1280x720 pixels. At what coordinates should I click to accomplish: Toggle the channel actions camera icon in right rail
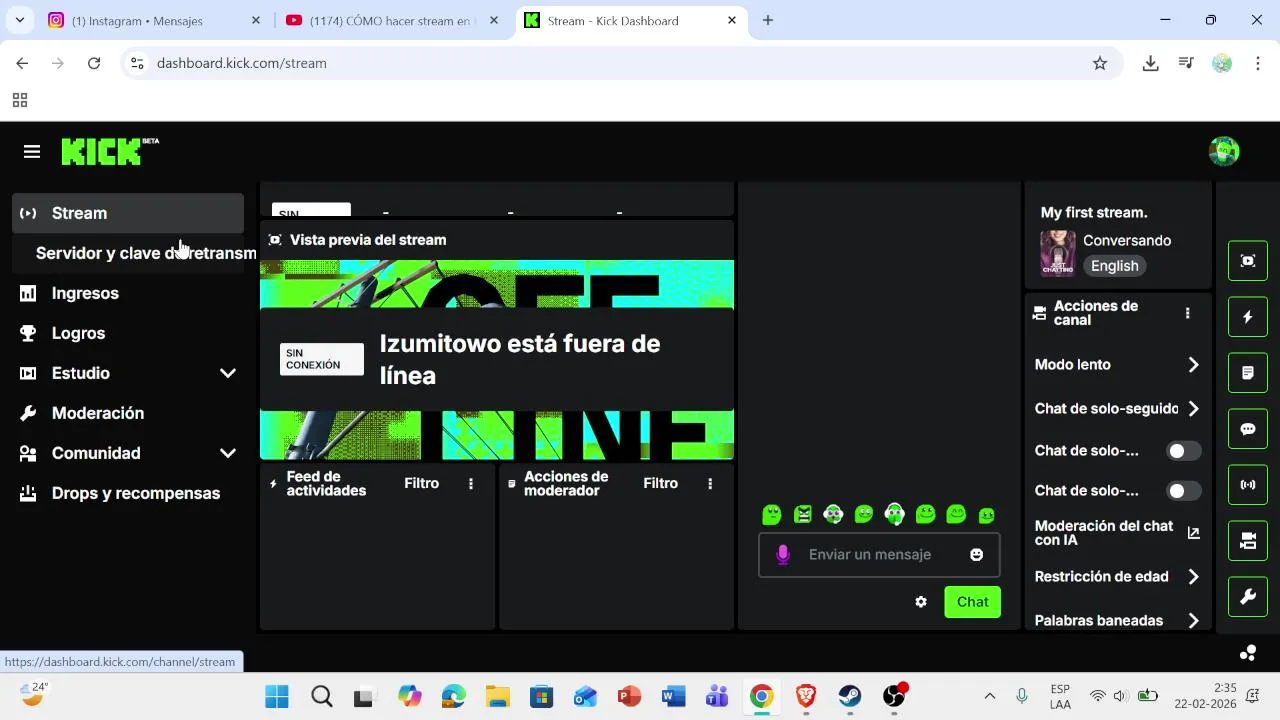pyautogui.click(x=1248, y=541)
